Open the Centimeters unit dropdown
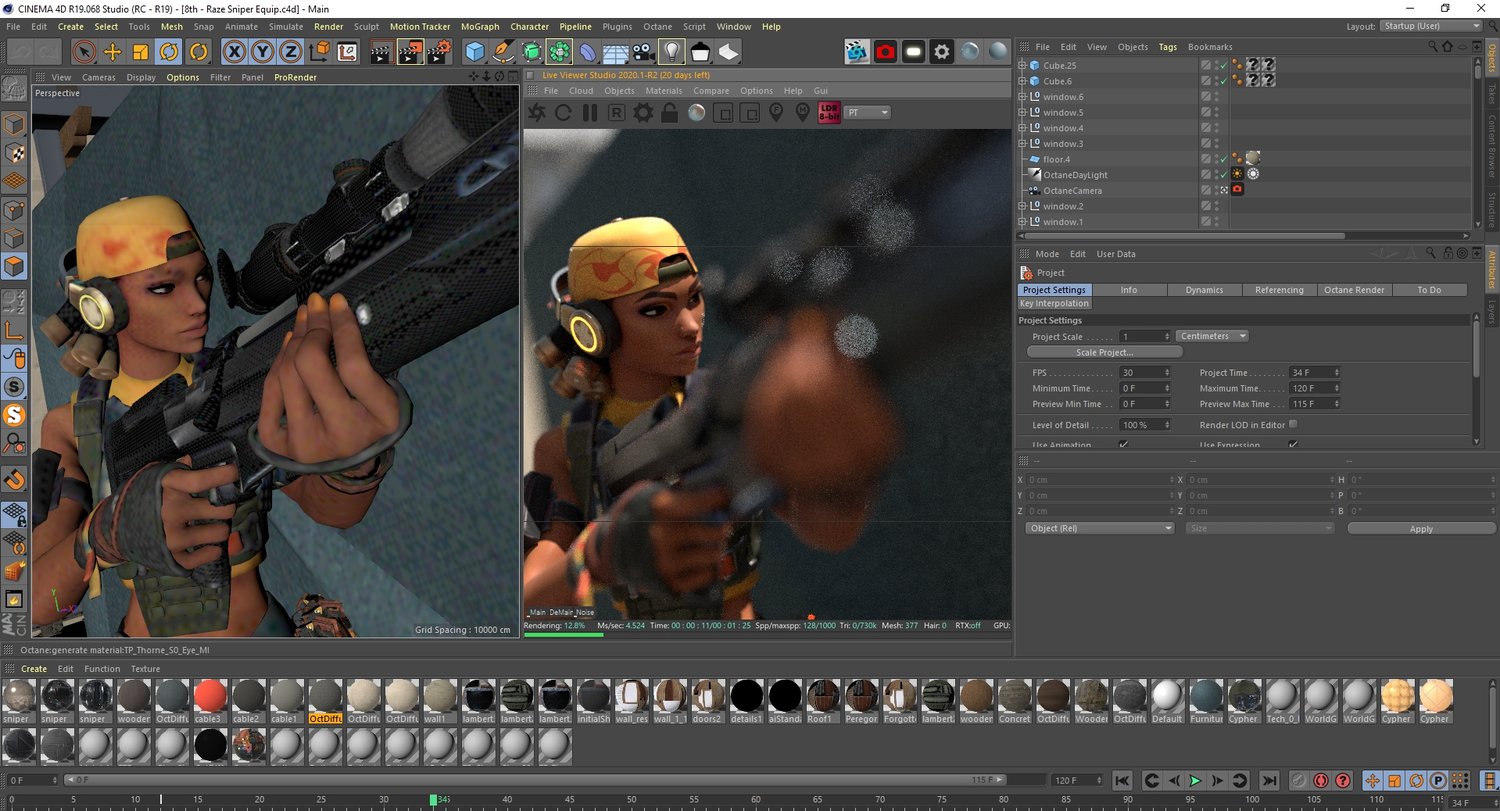The width and height of the screenshot is (1500, 811). 1213,336
